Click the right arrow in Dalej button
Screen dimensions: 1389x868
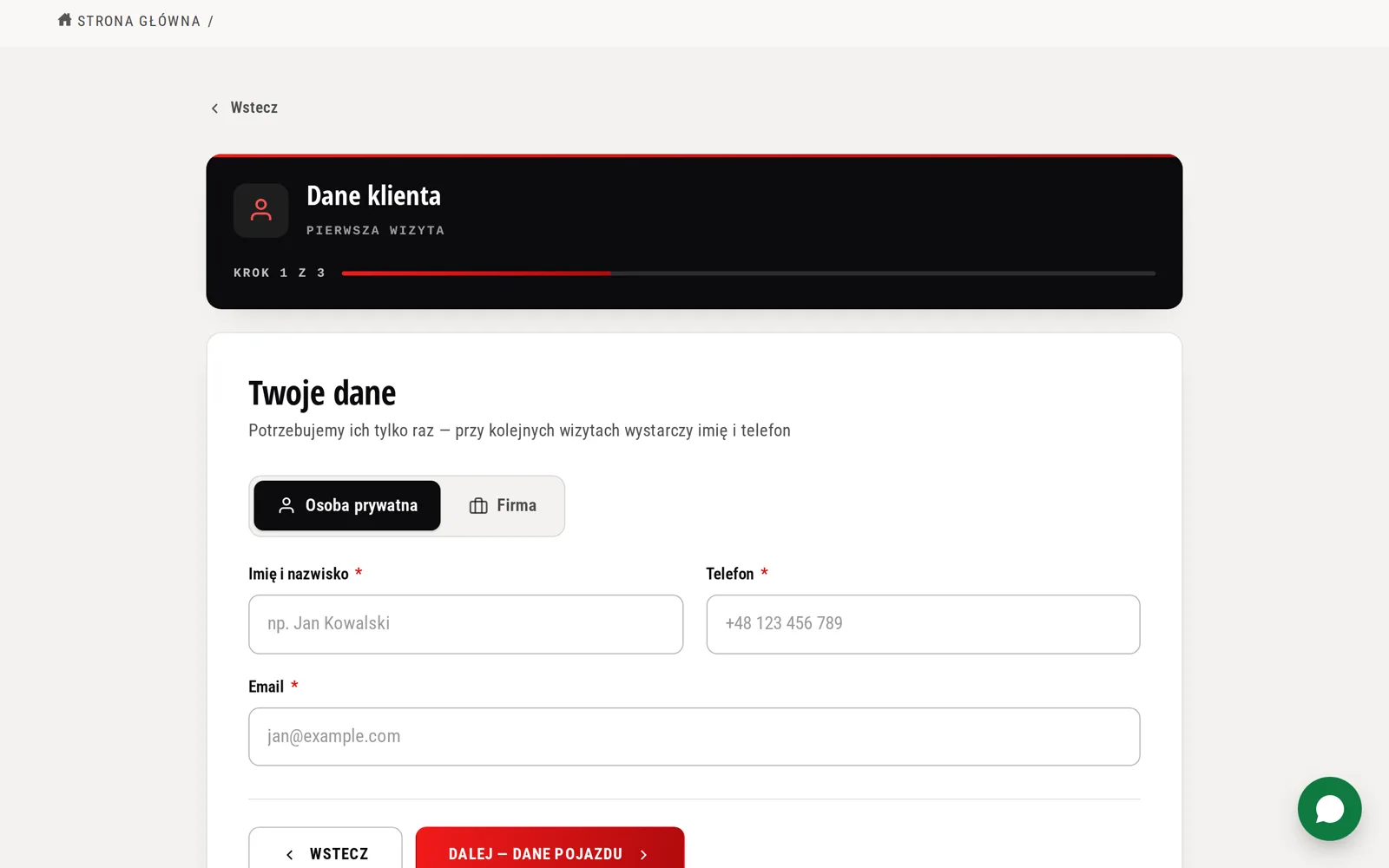[x=644, y=855]
